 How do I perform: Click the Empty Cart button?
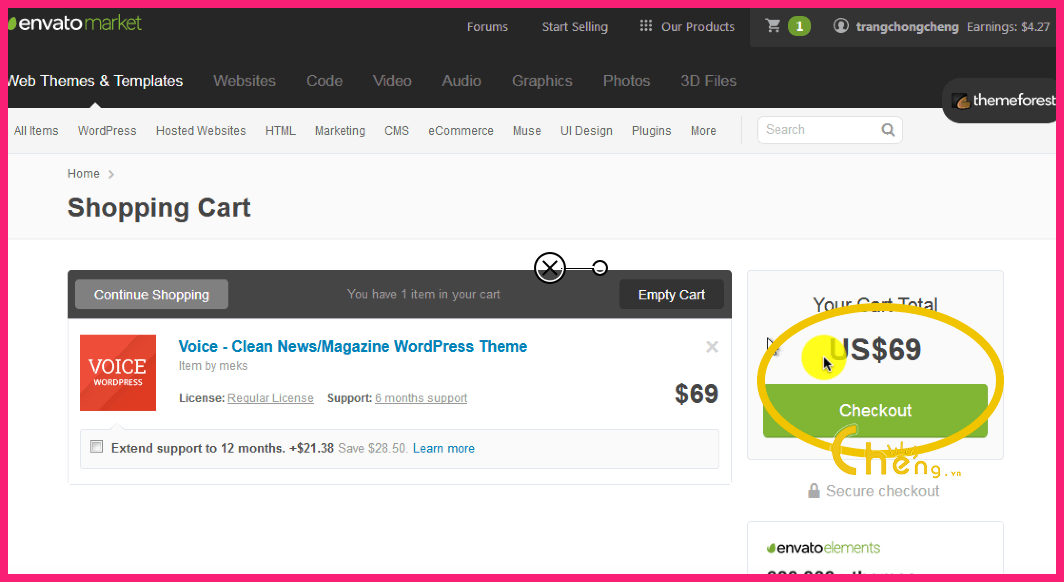[671, 294]
